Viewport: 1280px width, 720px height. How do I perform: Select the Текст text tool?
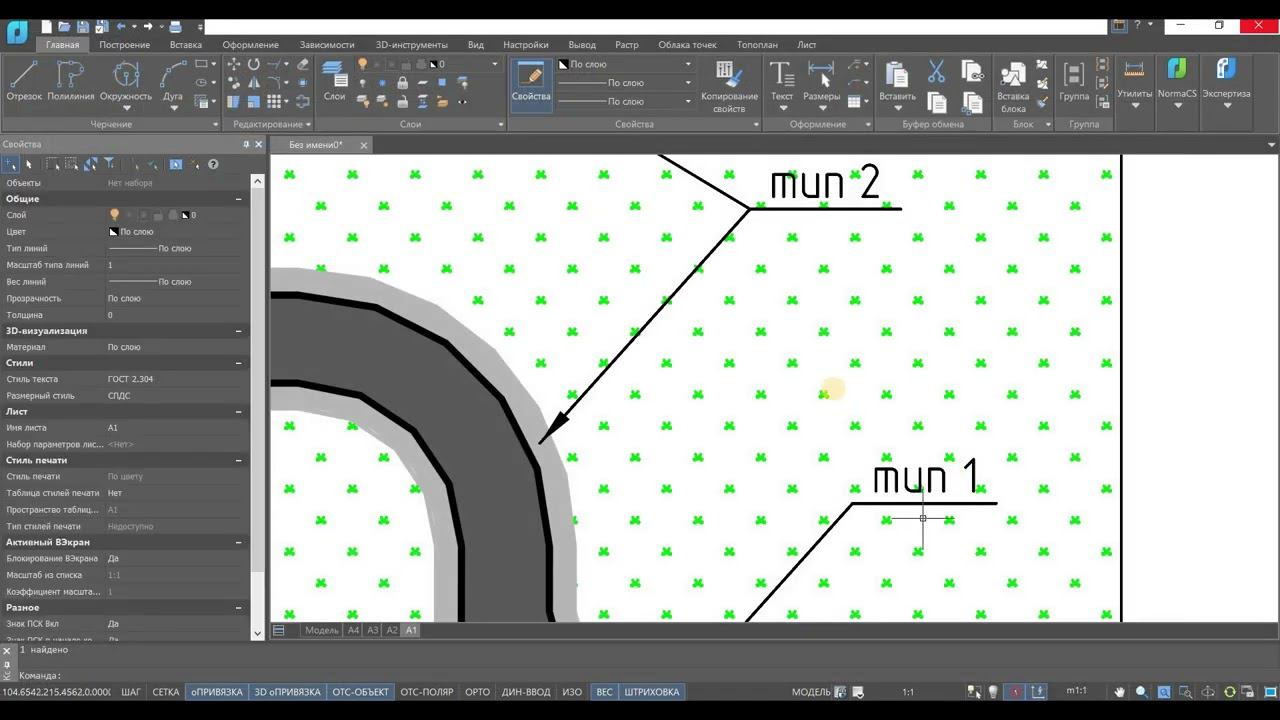click(x=782, y=85)
